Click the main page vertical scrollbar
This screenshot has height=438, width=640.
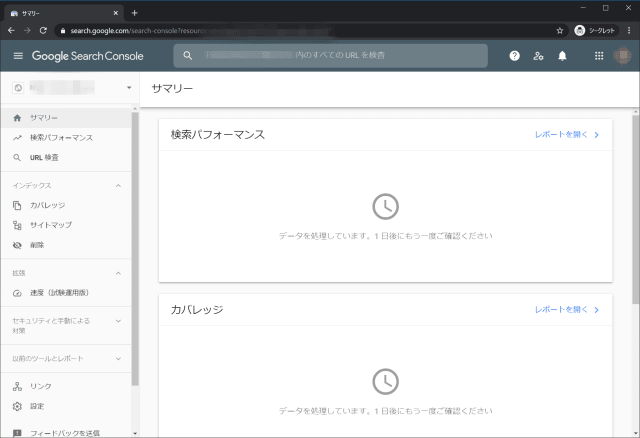click(x=636, y=209)
